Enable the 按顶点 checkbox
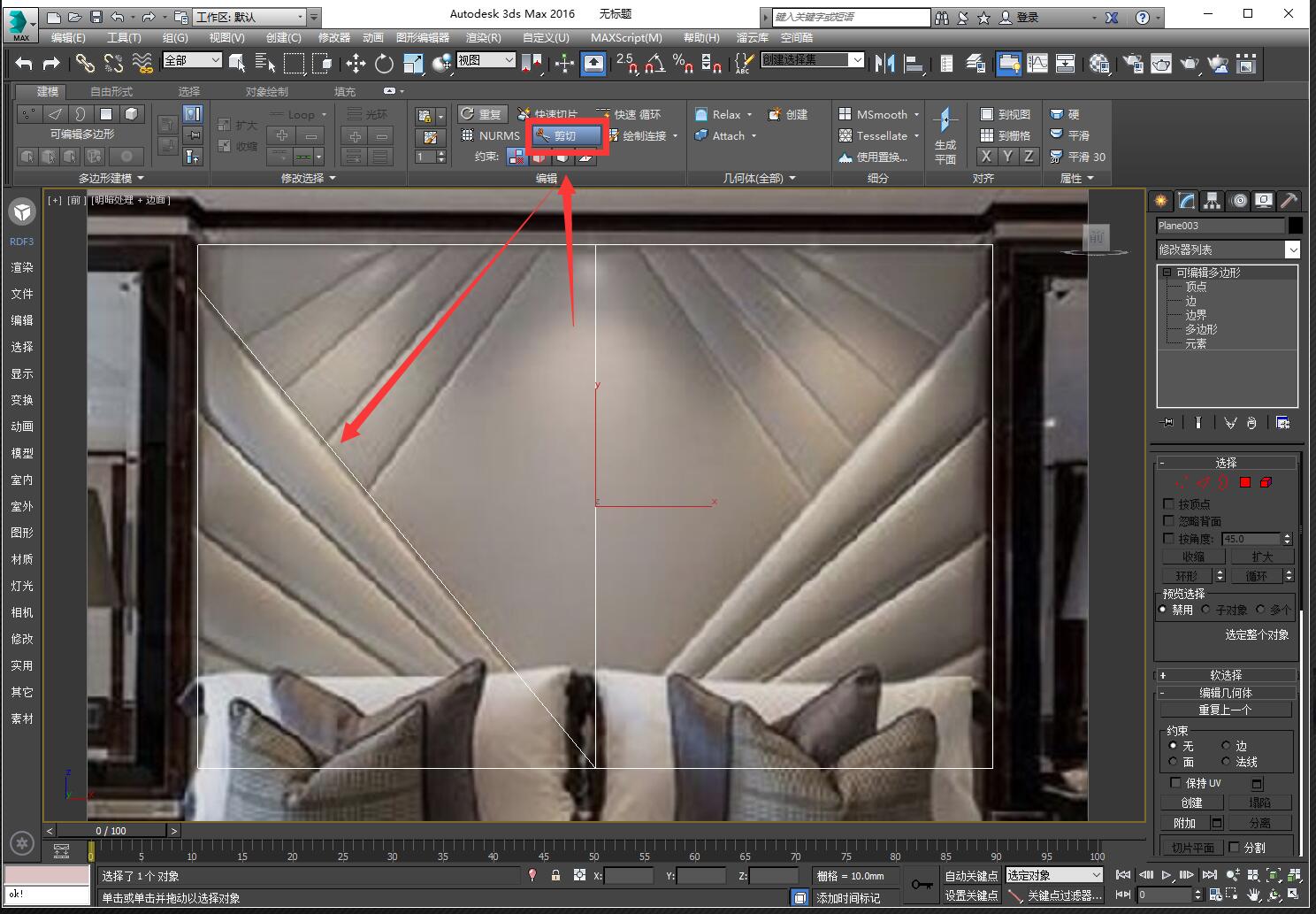The image size is (1316, 914). point(1168,503)
